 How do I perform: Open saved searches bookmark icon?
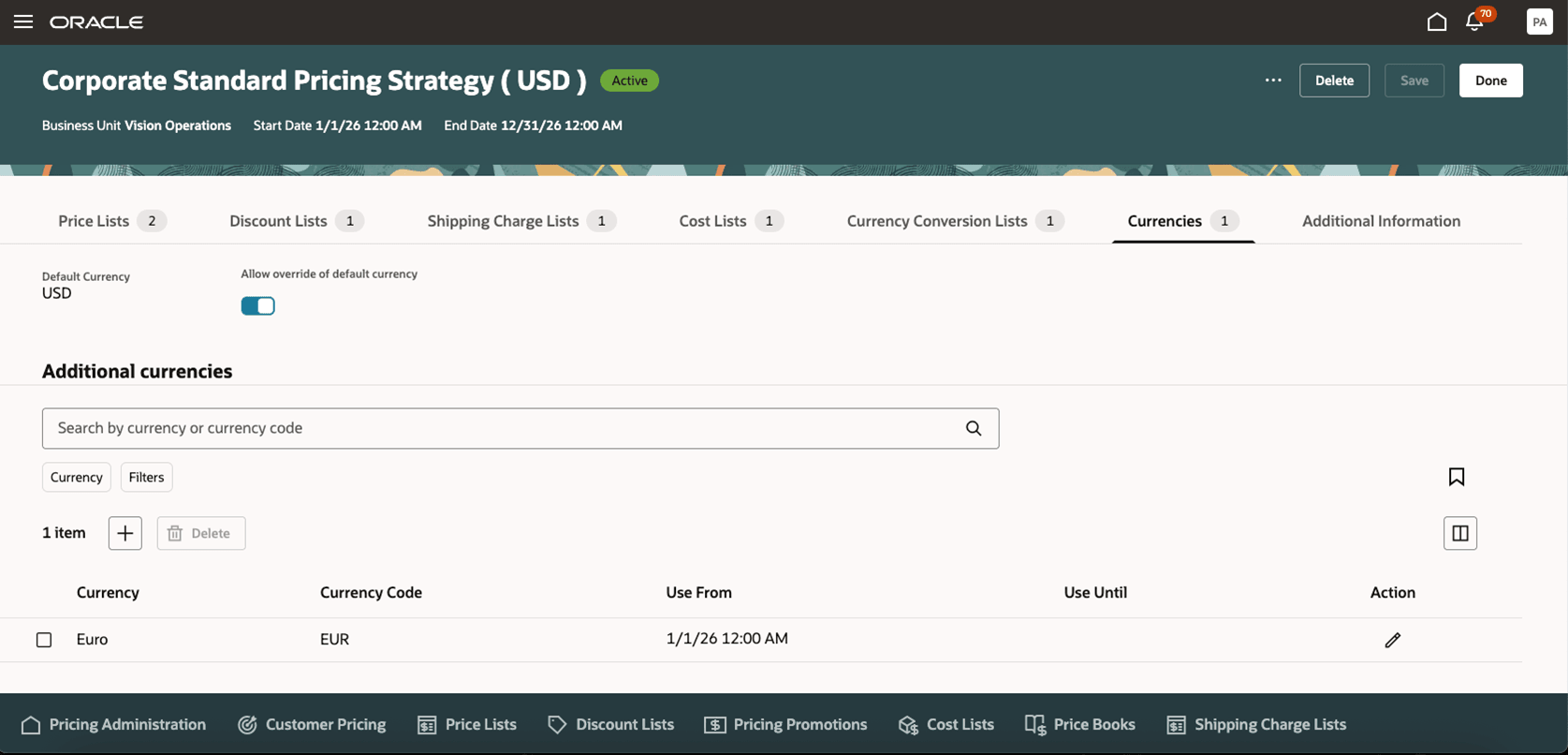[x=1457, y=477]
